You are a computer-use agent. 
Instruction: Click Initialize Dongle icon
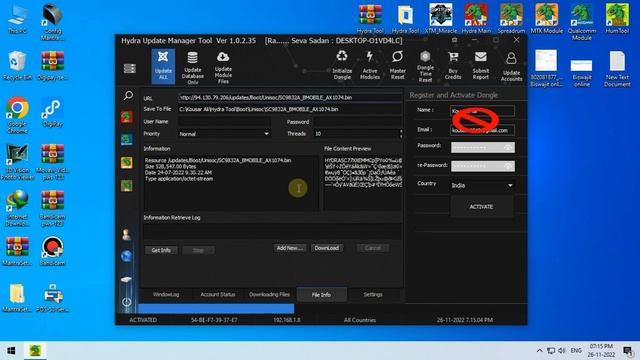[x=342, y=65]
